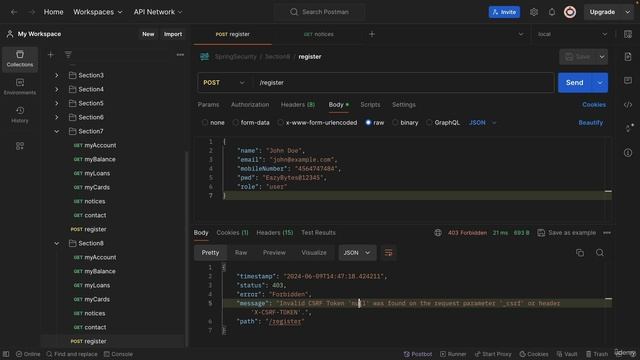The image size is (640, 360).
Task: Click Save as example
Action: pos(567,233)
